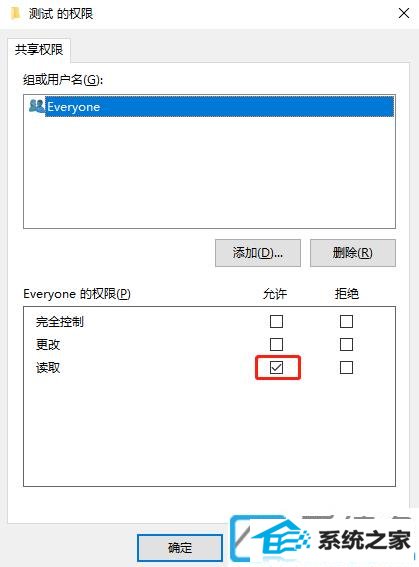Screen dimensions: 419x567
Task: Check Deny box for 读取 permission
Action: pos(346,368)
